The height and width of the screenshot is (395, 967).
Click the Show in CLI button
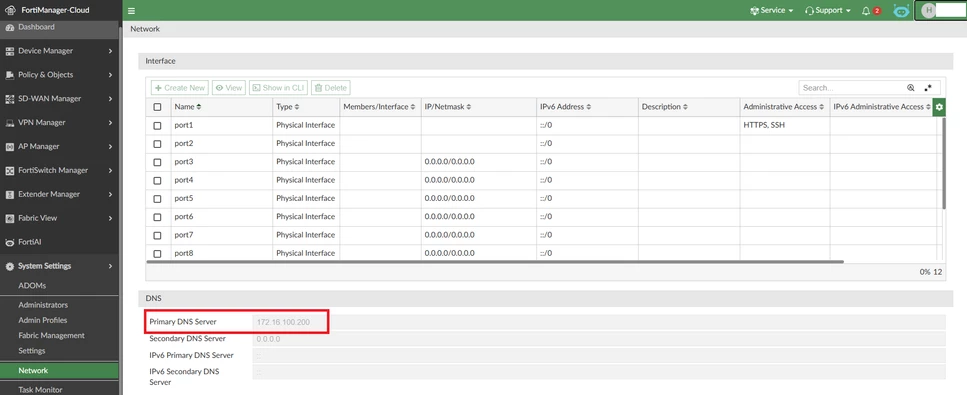(278, 88)
